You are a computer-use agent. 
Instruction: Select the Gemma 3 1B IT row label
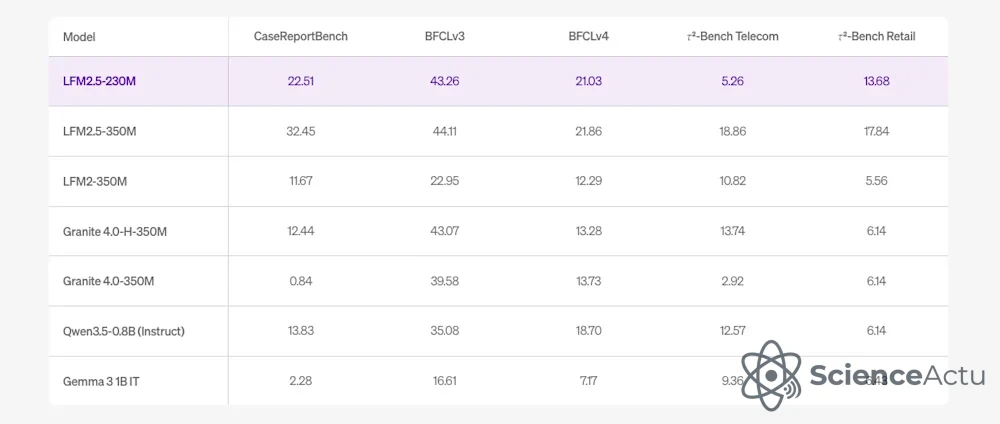point(99,381)
